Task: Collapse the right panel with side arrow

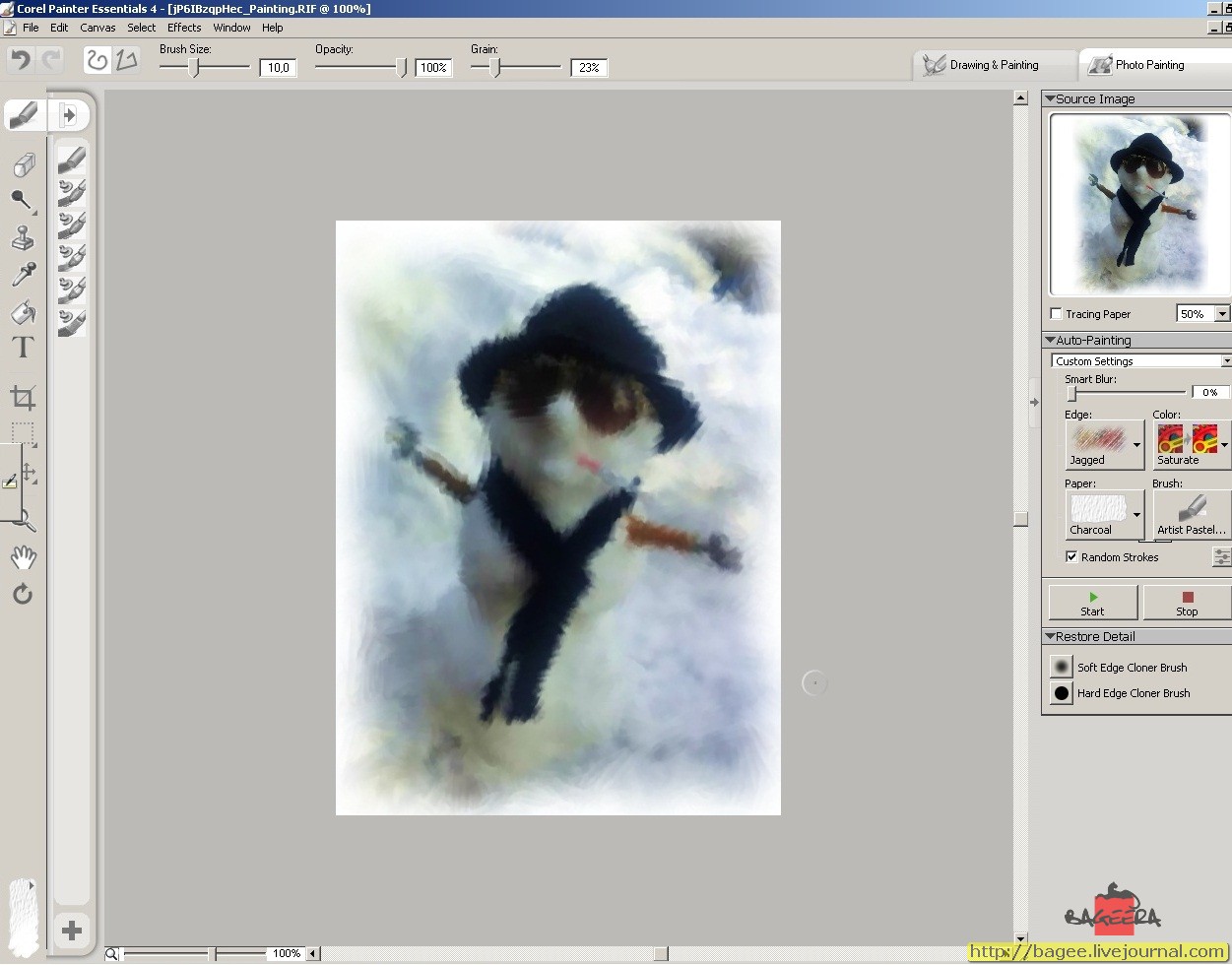Action: [1034, 402]
